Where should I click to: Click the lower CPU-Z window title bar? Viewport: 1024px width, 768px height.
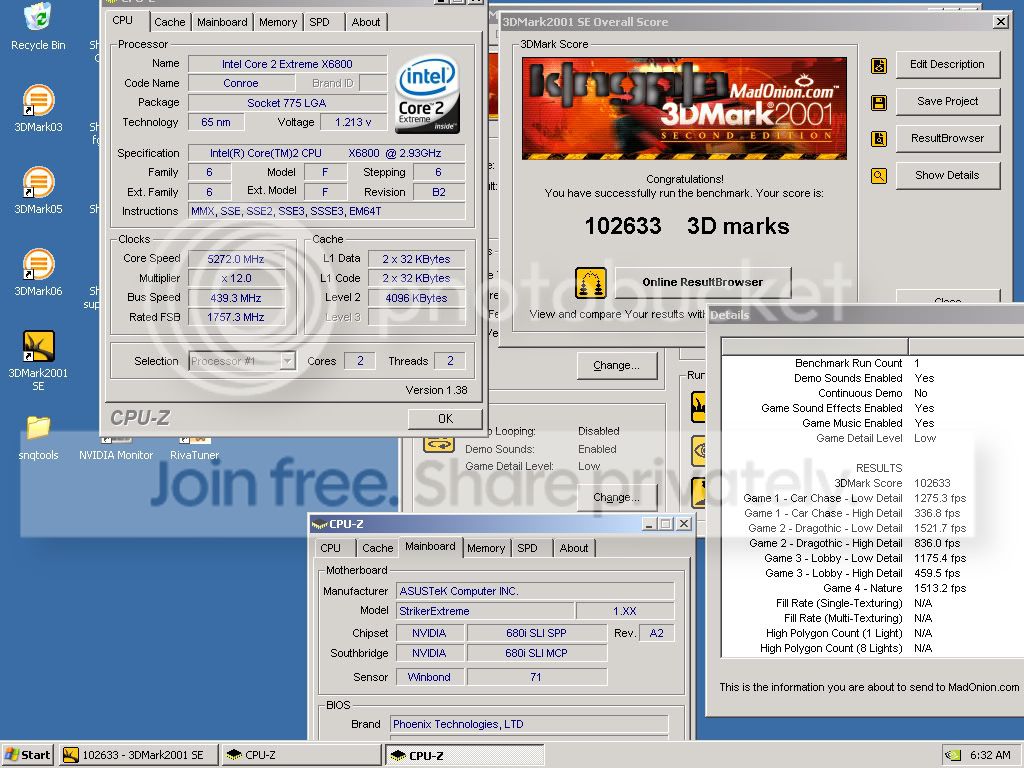tap(500, 524)
